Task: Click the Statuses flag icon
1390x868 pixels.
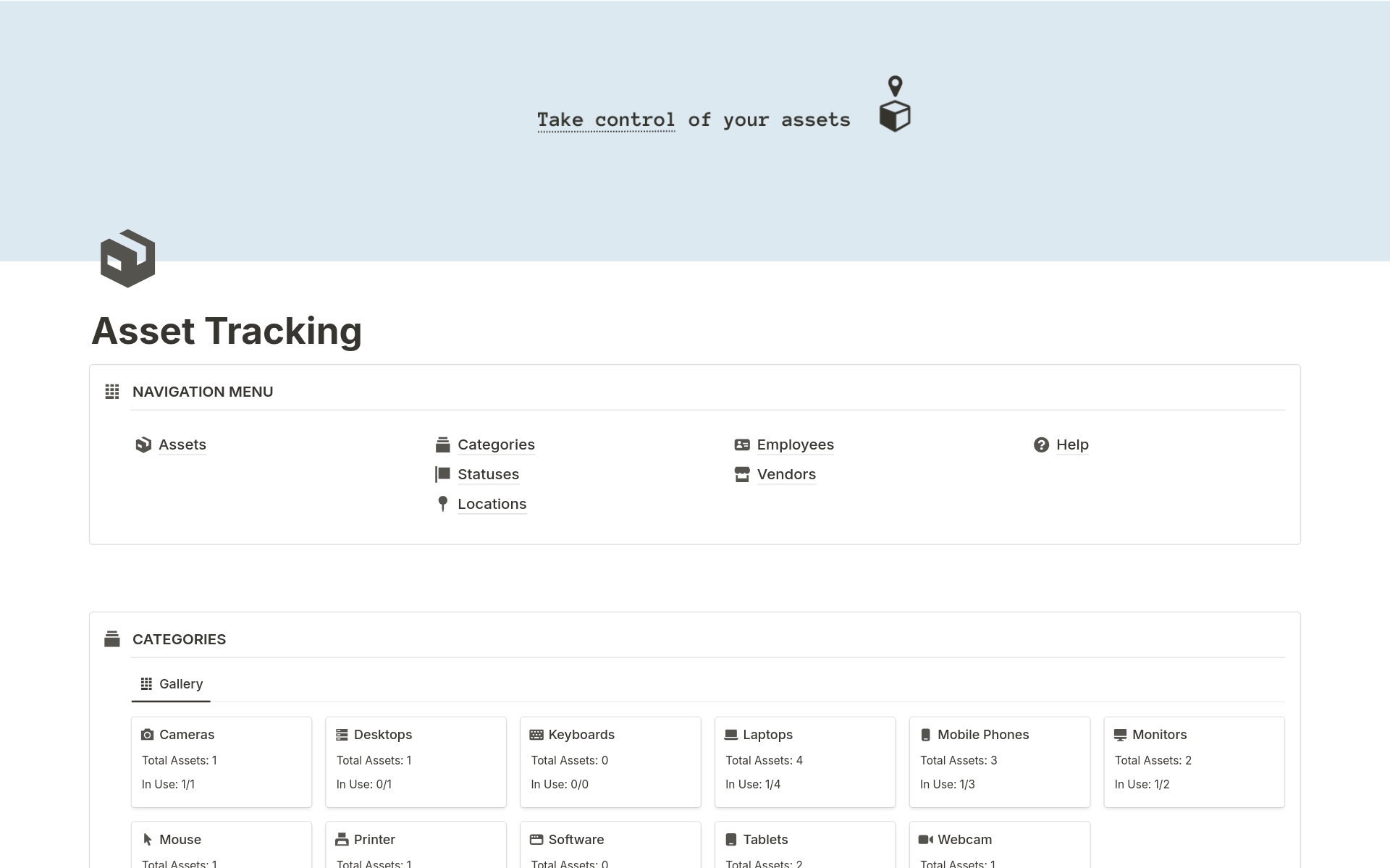Action: tap(442, 474)
